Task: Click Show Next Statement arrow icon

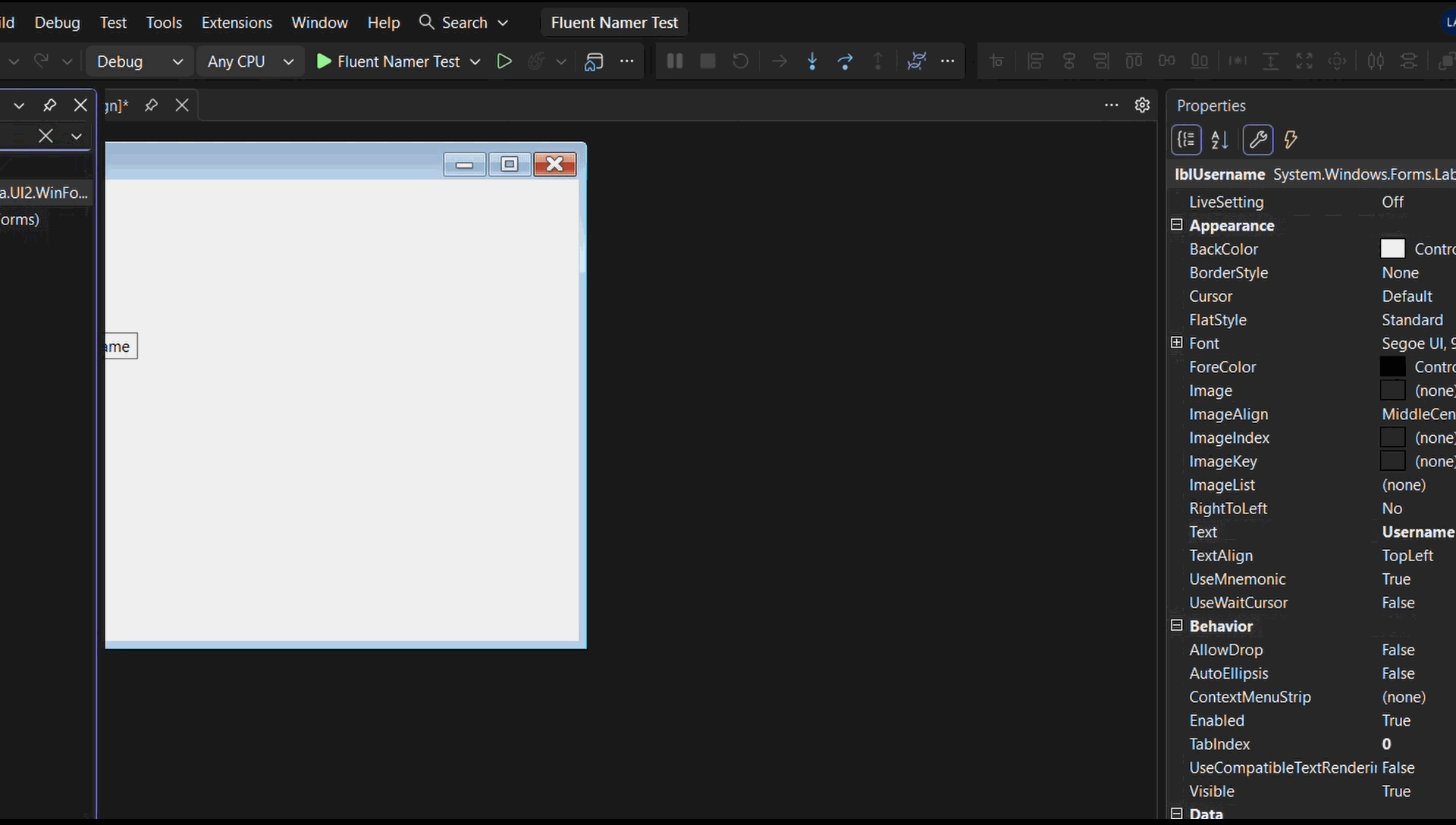Action: tap(779, 61)
